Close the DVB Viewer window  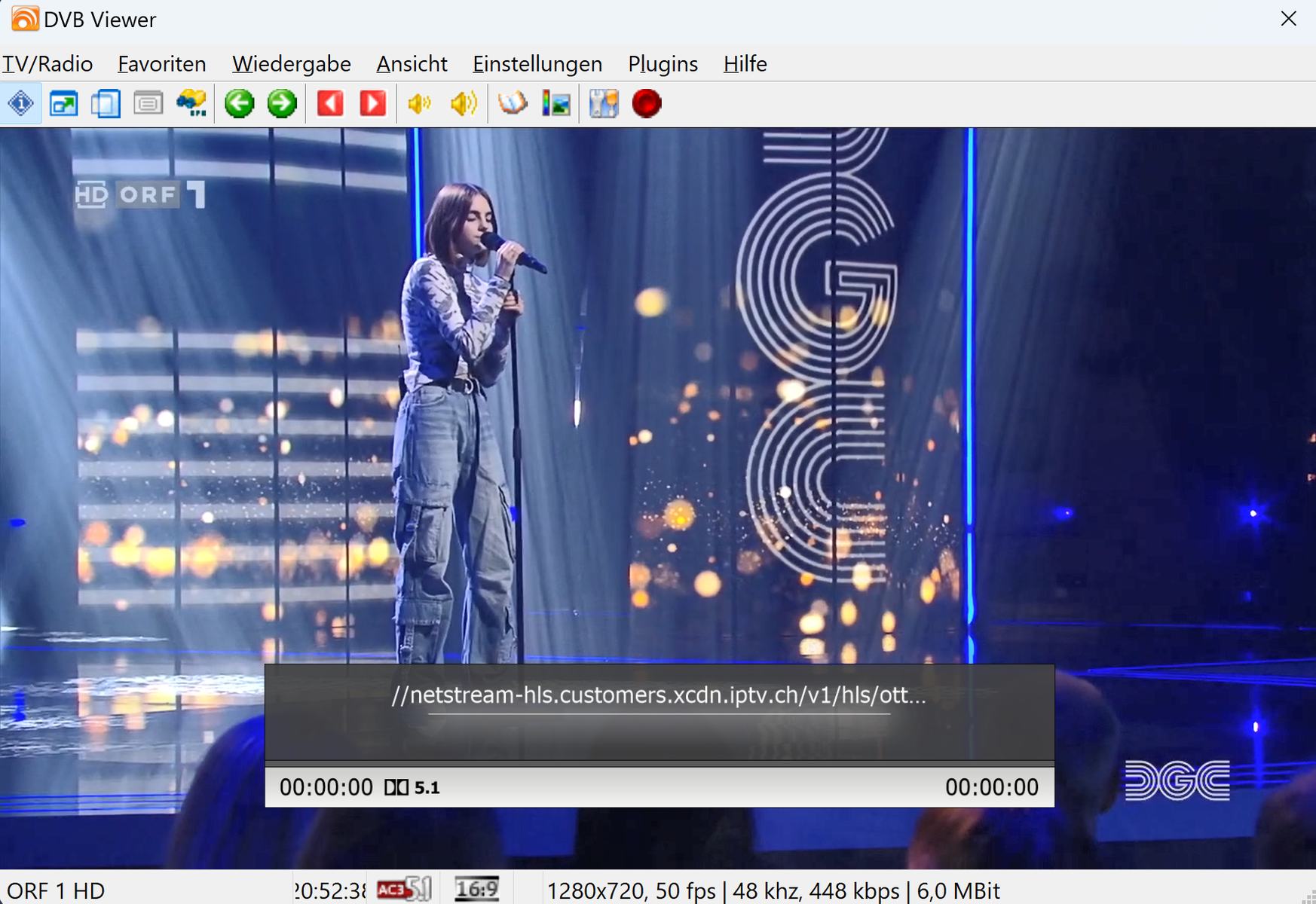coord(1289,19)
